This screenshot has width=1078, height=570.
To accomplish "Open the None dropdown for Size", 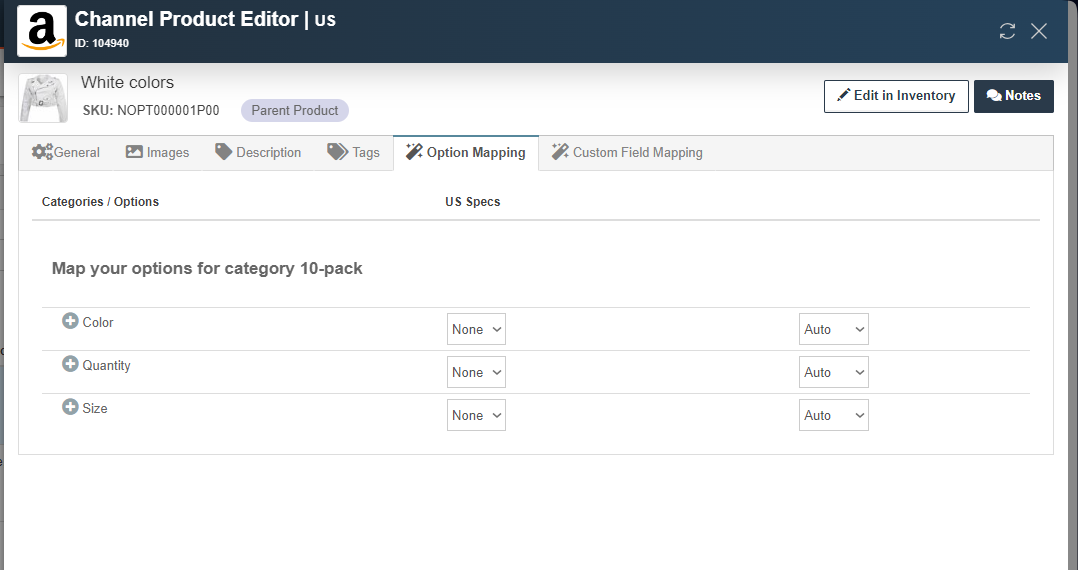I will click(476, 415).
